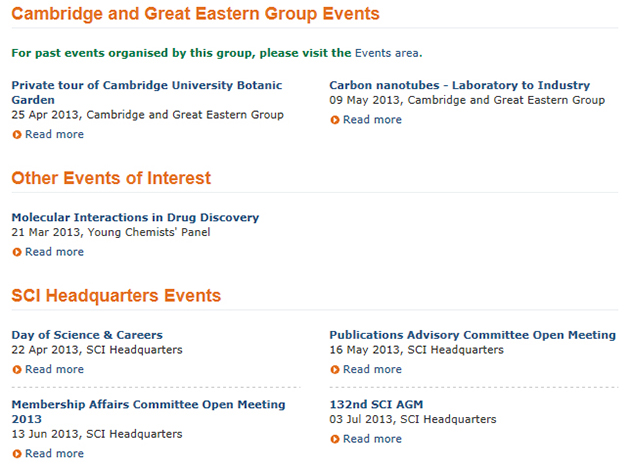This screenshot has width=632, height=471.
Task: Read more about Carbon nanotubes event
Action: (372, 120)
